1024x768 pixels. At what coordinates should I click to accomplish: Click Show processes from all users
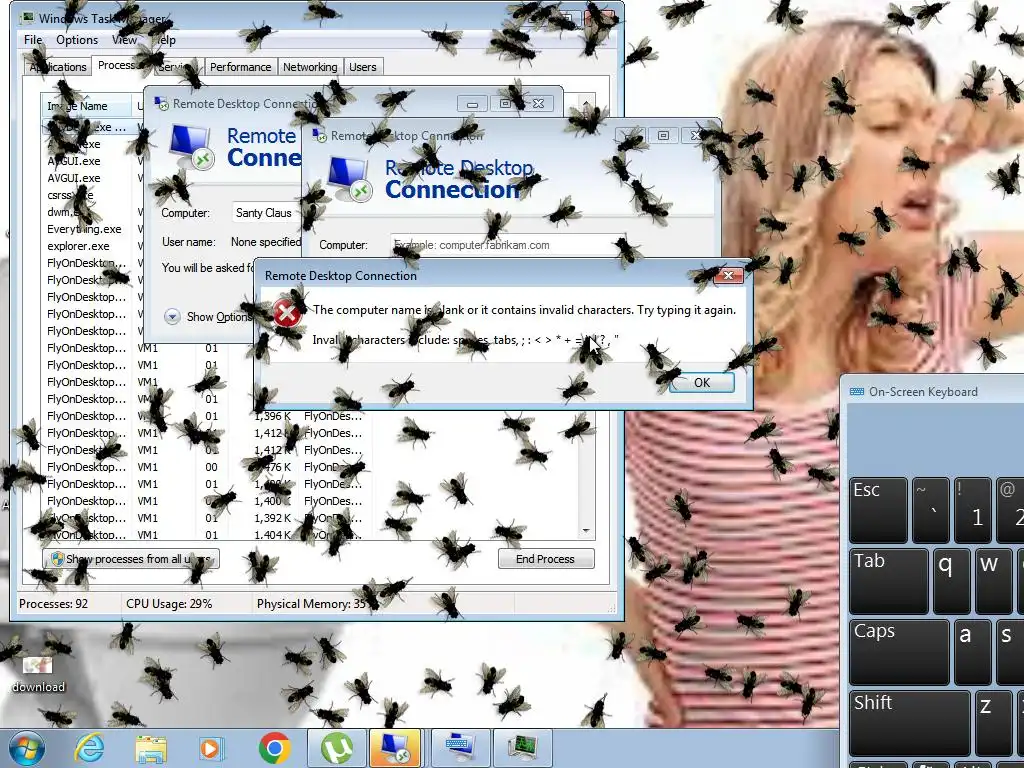[x=131, y=559]
